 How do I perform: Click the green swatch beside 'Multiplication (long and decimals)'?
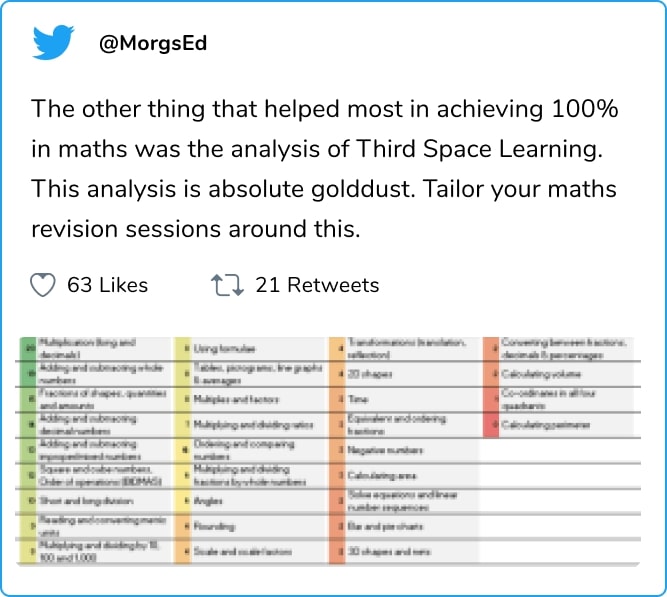point(30,347)
